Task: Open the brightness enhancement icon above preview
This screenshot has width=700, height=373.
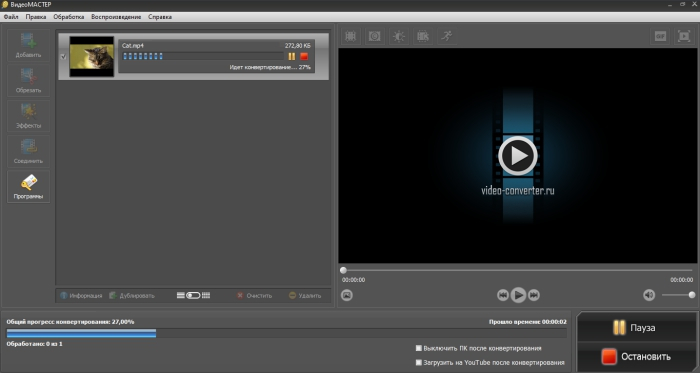Action: 399,36
